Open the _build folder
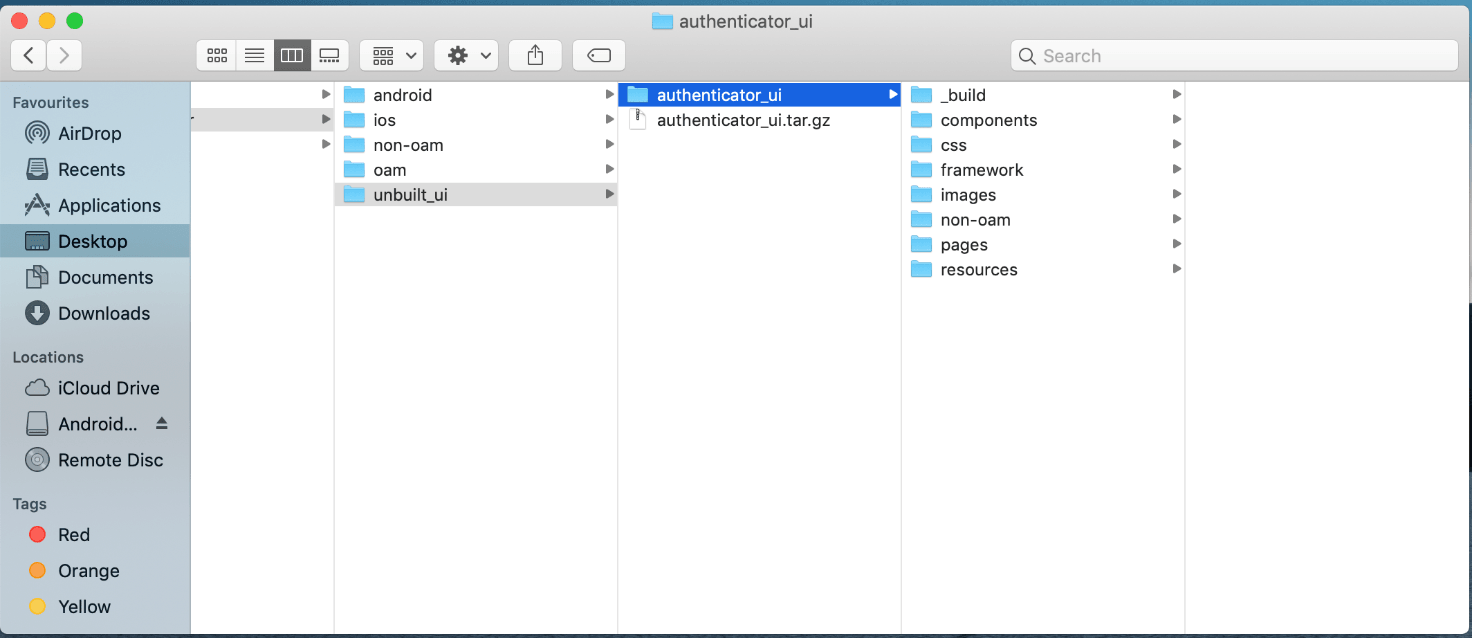1472x638 pixels. pyautogui.click(x=1043, y=95)
